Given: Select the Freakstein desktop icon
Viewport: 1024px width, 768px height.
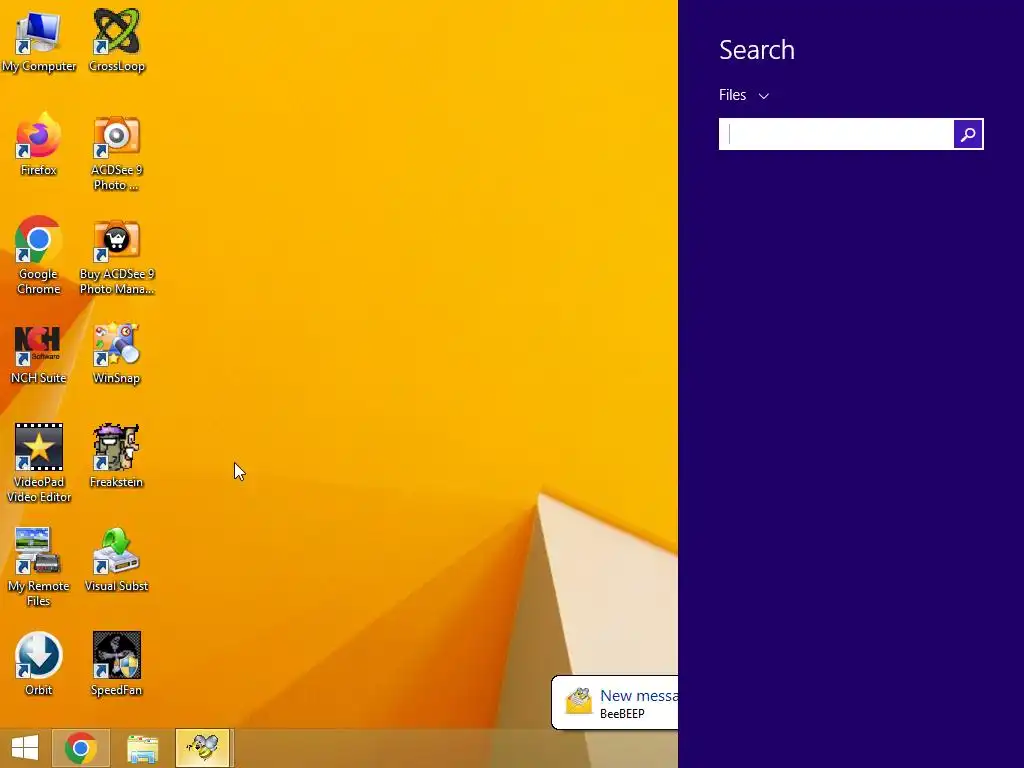Looking at the screenshot, I should coord(116,456).
